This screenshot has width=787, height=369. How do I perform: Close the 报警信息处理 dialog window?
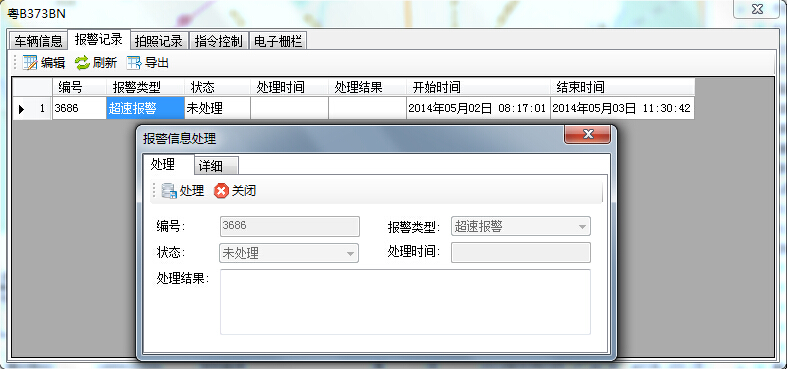click(x=588, y=134)
